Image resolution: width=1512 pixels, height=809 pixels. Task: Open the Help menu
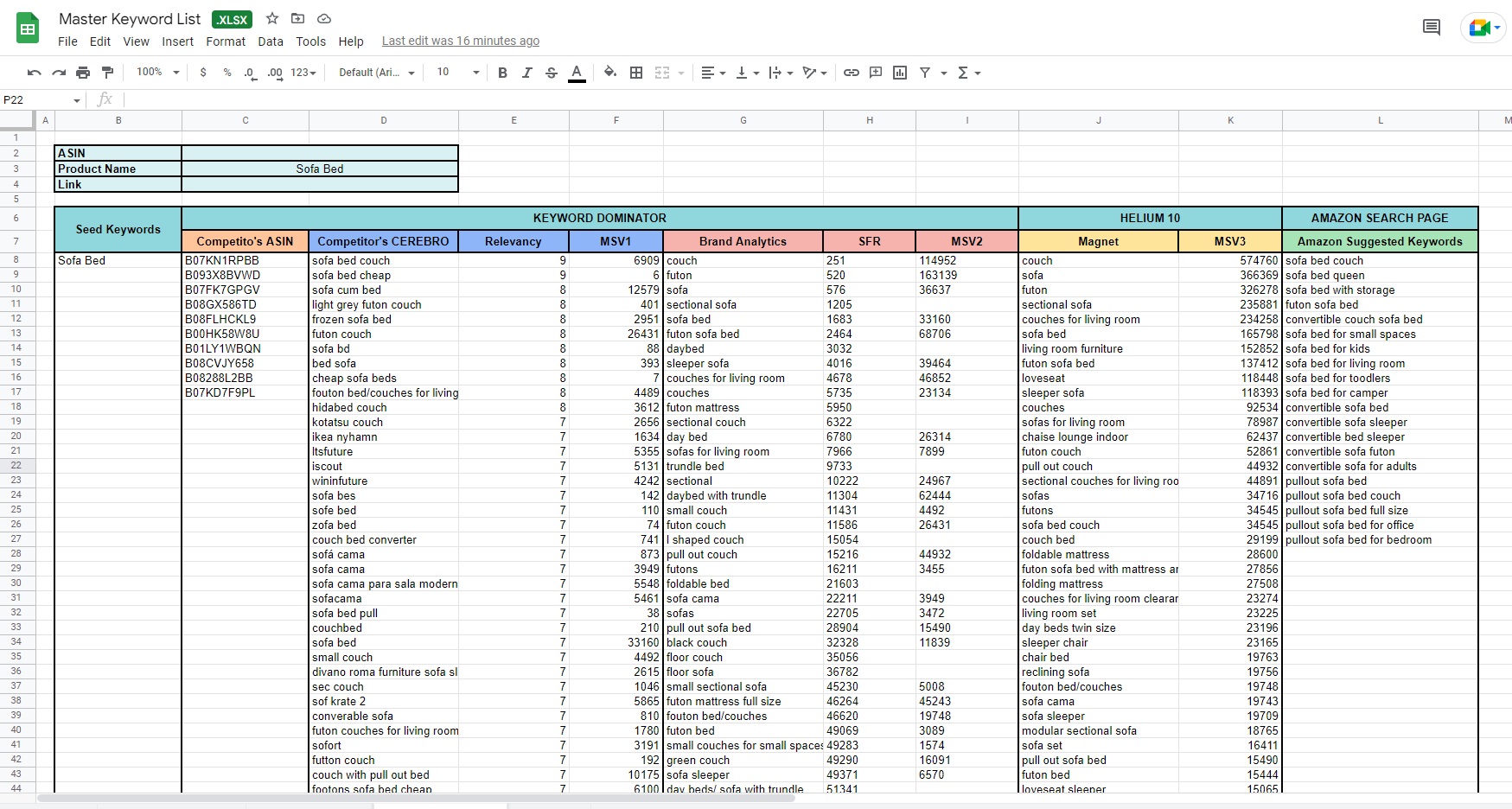(351, 41)
